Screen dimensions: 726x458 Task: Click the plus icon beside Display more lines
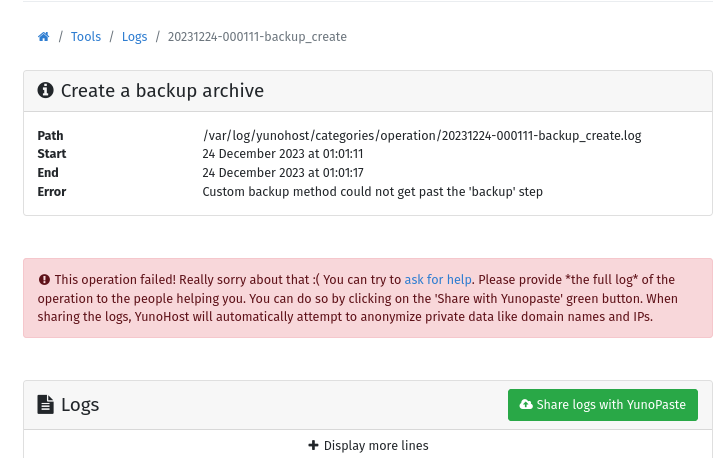313,445
